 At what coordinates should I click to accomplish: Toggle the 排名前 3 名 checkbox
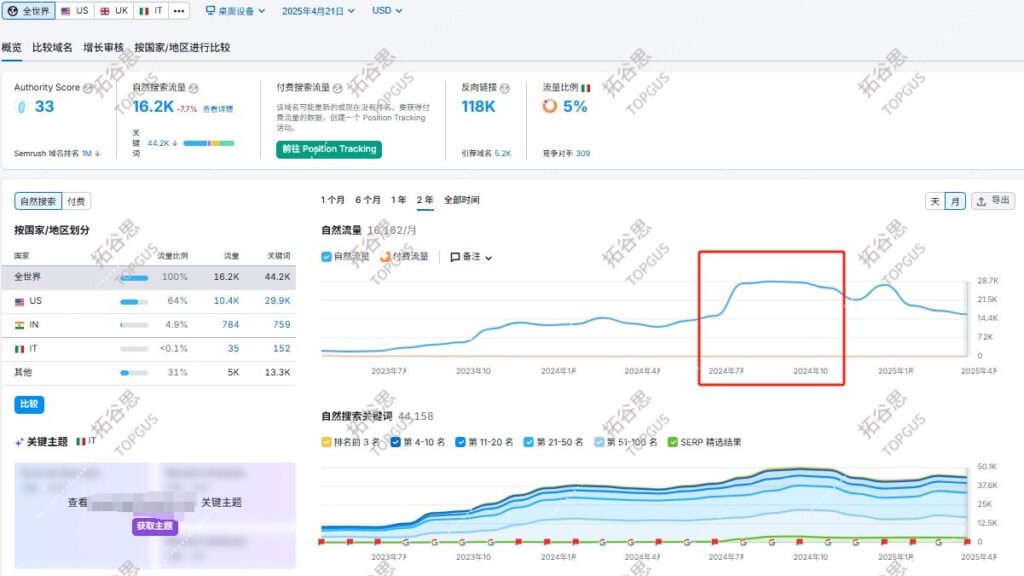(327, 441)
